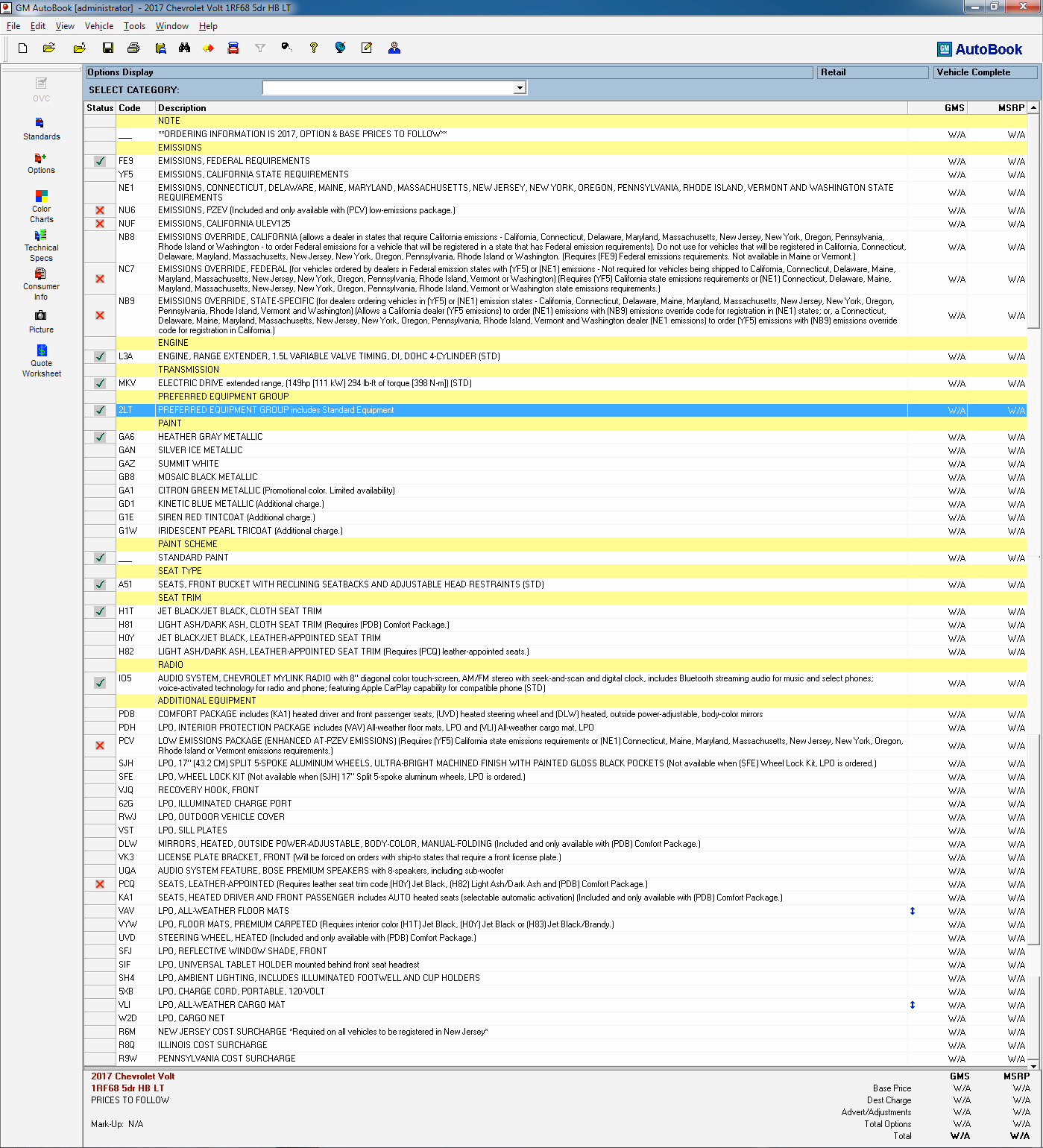The image size is (1043, 1148).
Task: Uncheck the FE9 Federal emissions status box
Action: (x=100, y=161)
